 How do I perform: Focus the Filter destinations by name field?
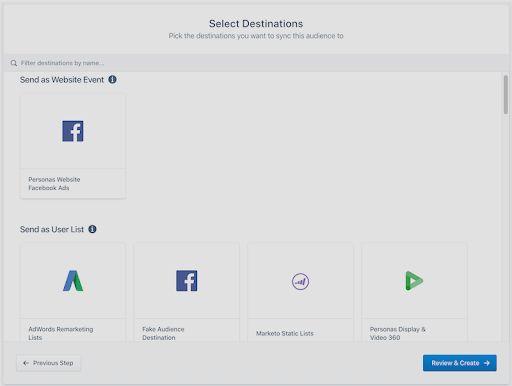(256, 63)
